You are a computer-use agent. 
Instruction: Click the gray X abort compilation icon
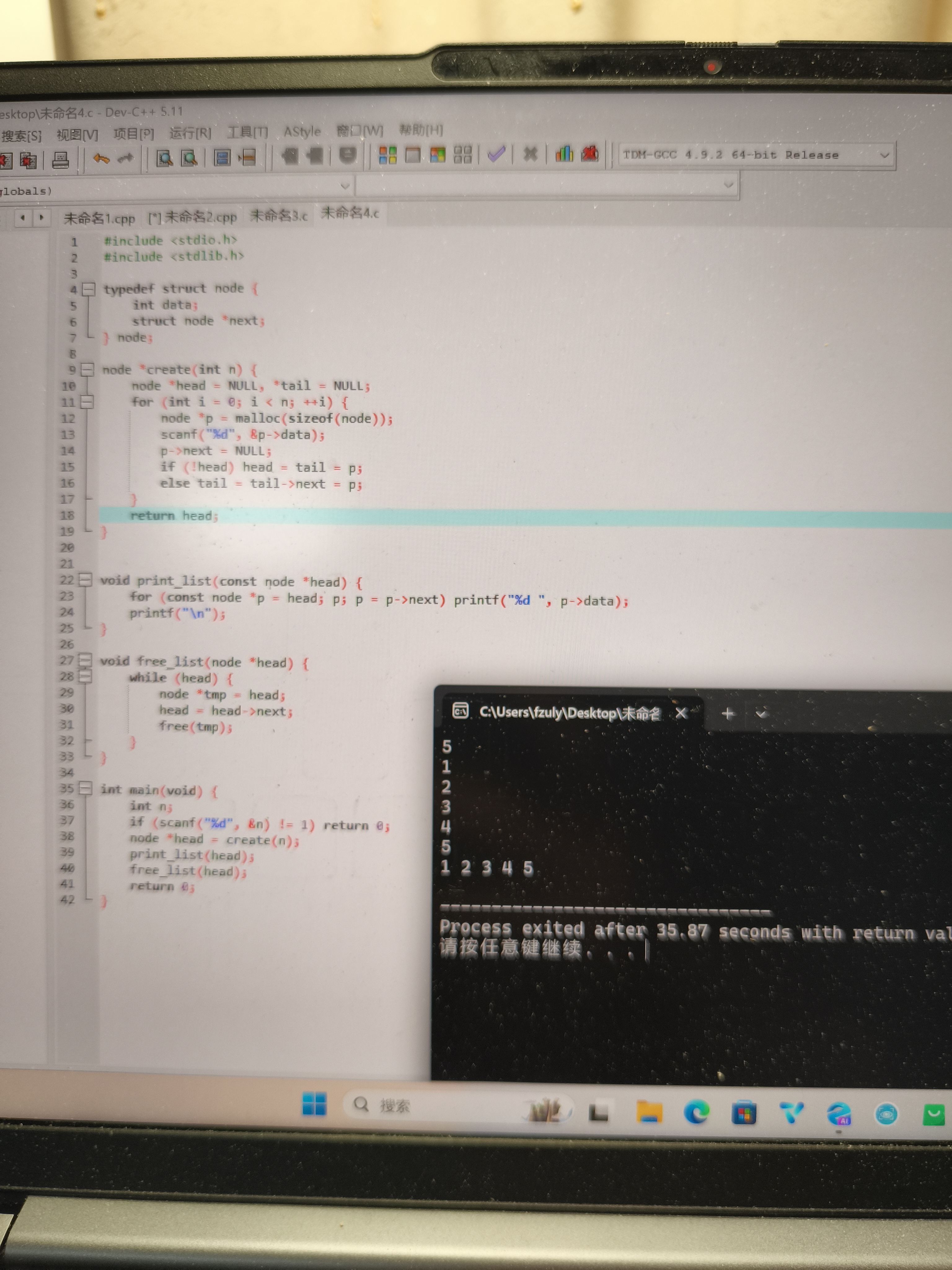[530, 154]
